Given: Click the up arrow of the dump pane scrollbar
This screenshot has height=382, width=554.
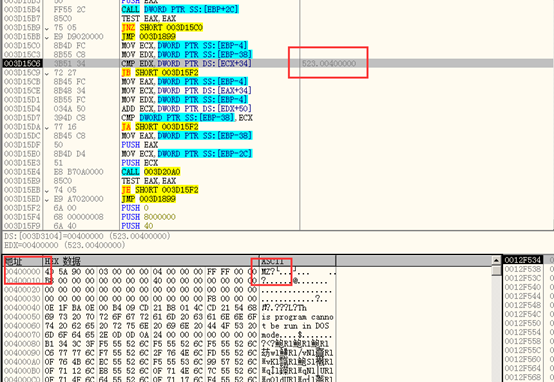Looking at the screenshot, I should (496, 260).
